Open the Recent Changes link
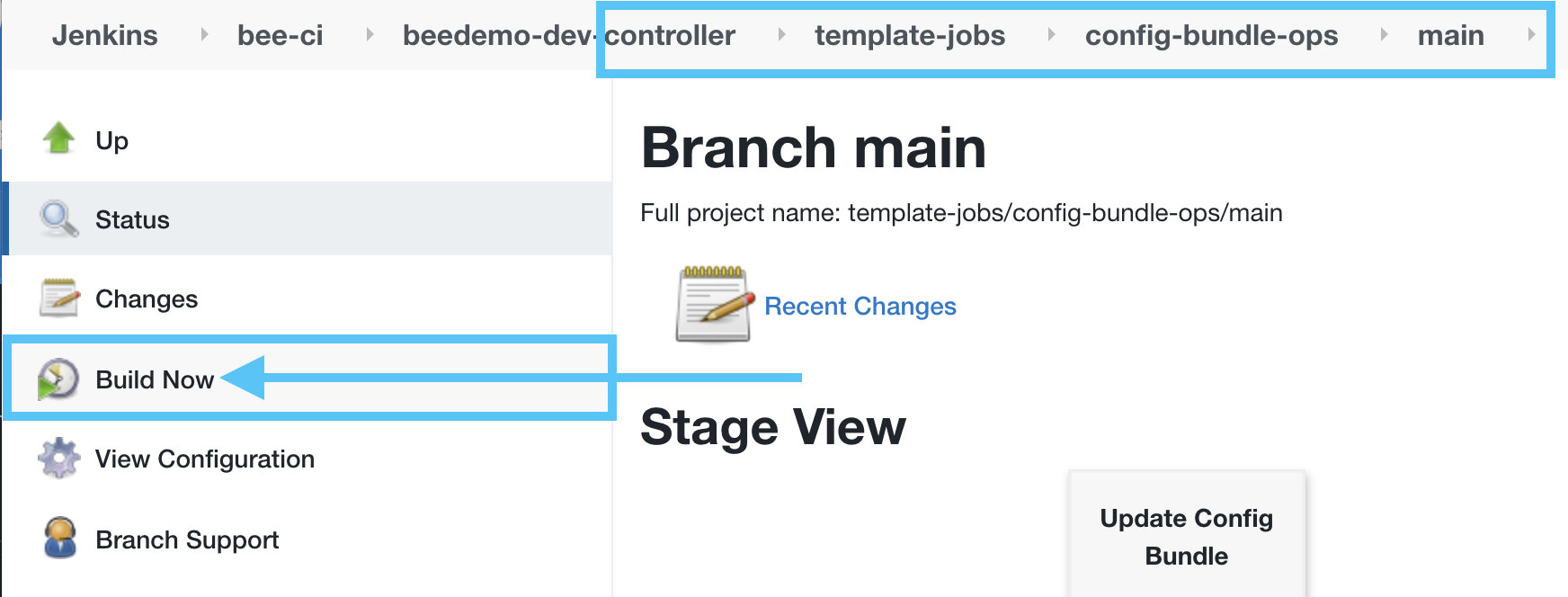1568x597 pixels. click(860, 306)
